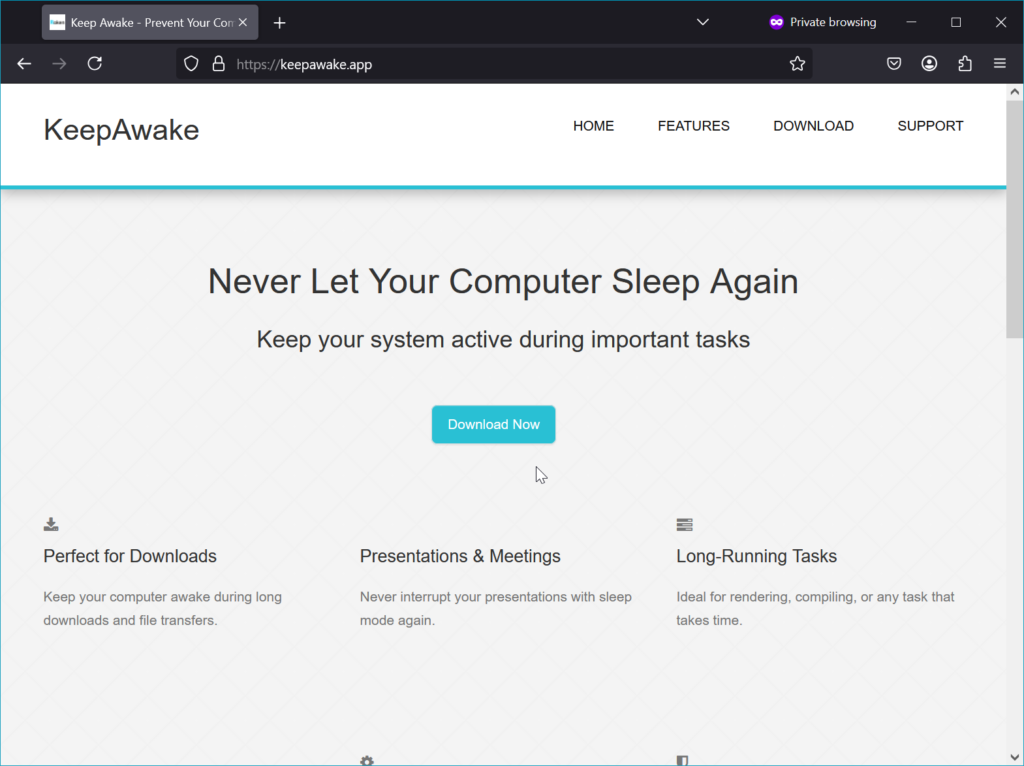Open the Firefox account icon
Viewport: 1024px width, 766px height.
tap(929, 63)
